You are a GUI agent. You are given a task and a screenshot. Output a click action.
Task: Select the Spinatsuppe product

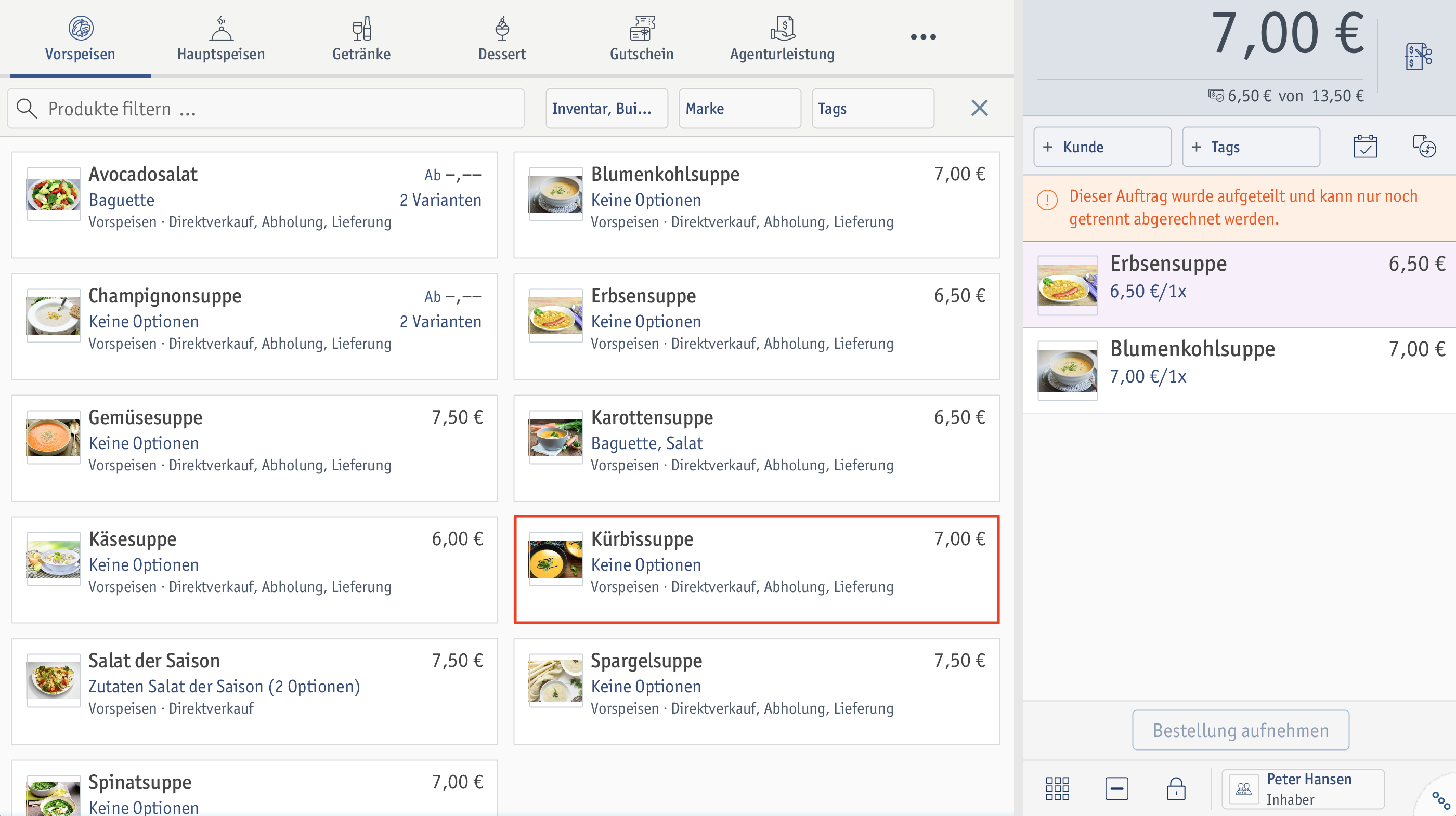[x=254, y=788]
